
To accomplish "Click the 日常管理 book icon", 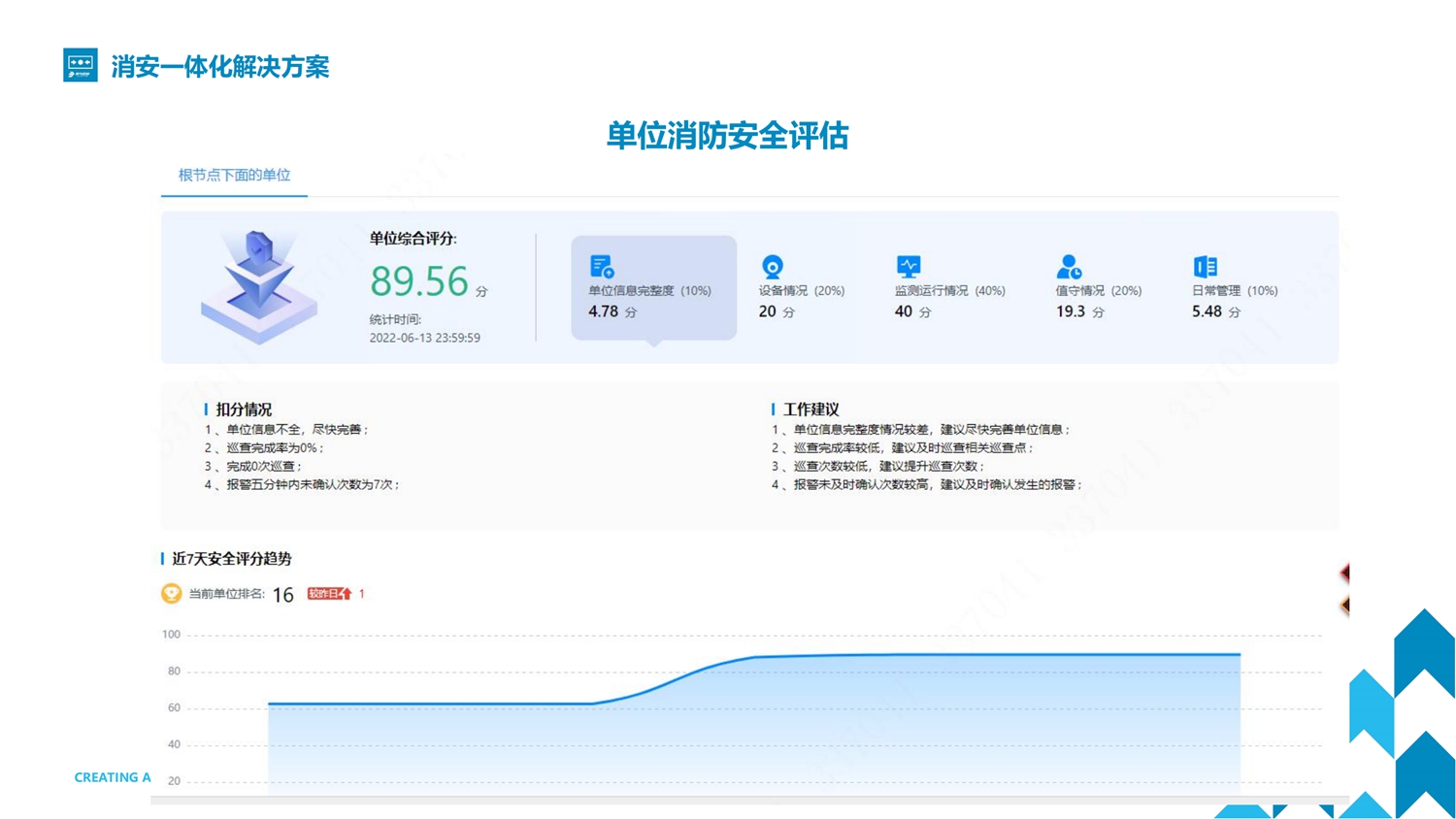I will [1205, 266].
